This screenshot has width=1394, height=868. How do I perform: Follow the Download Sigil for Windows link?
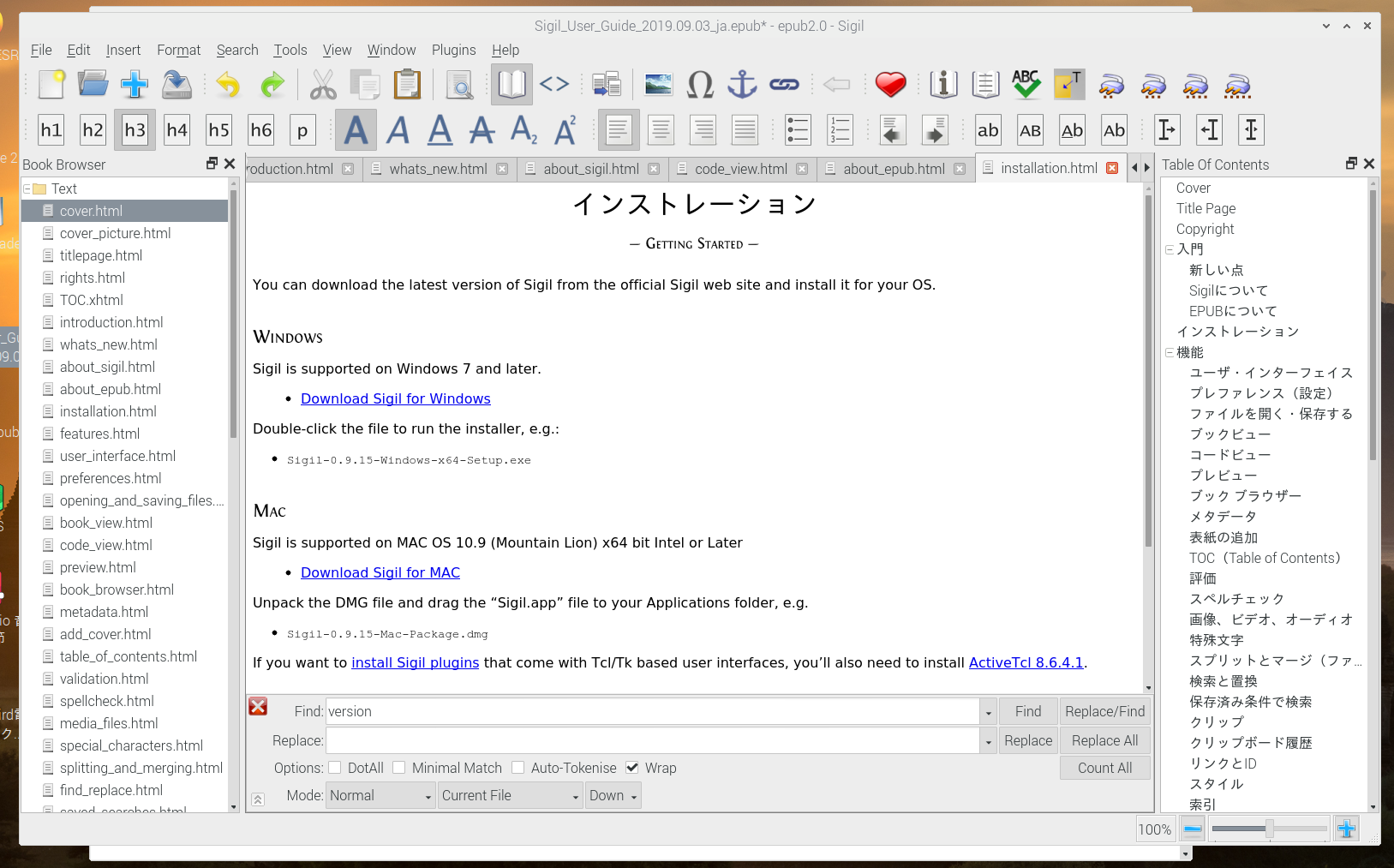396,398
